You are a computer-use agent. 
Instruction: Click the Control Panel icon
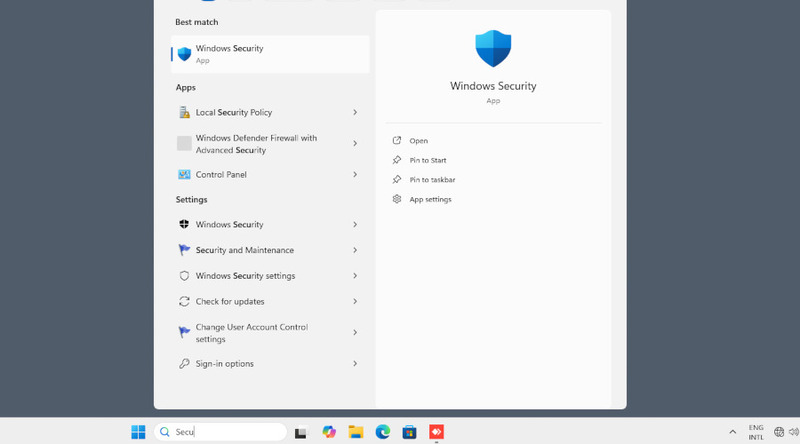click(x=184, y=175)
